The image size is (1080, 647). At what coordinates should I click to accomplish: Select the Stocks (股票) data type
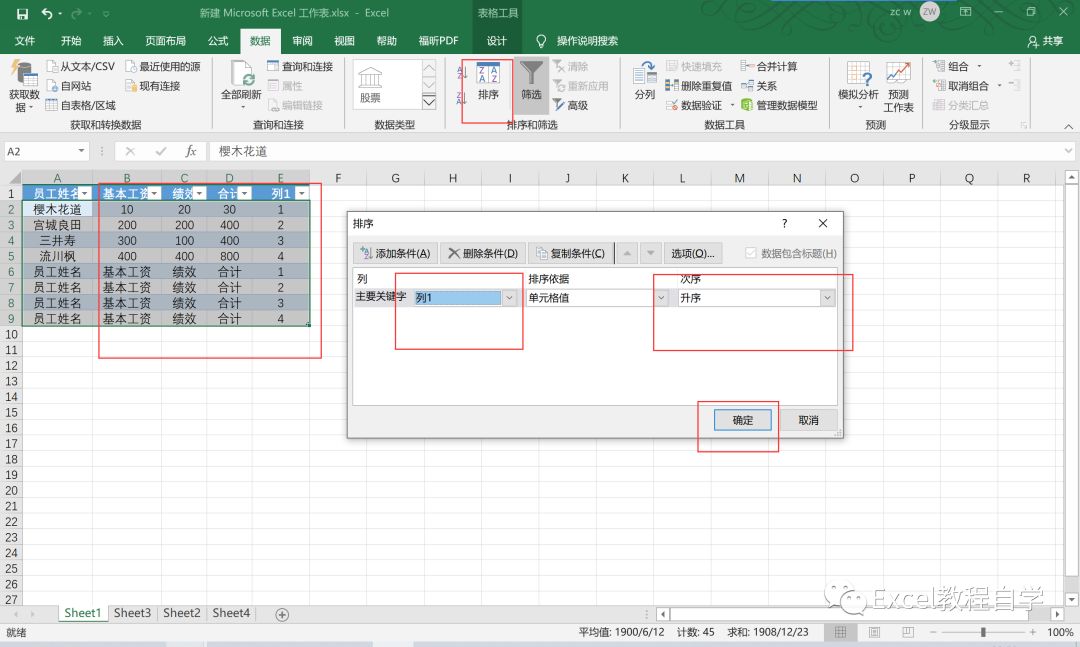[x=371, y=85]
